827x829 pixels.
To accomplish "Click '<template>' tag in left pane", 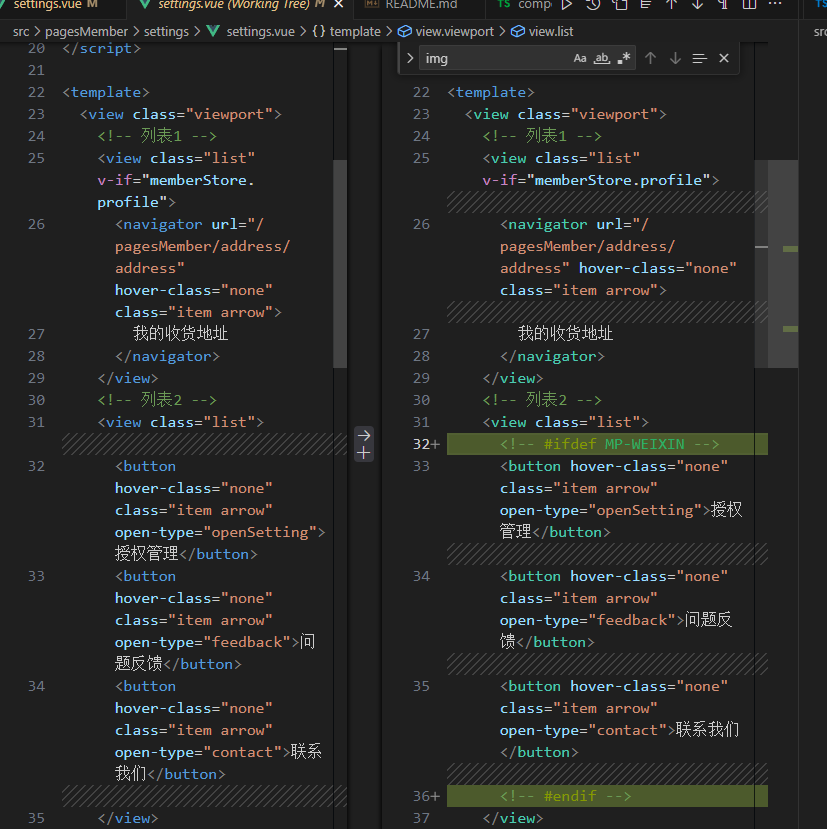I will pos(106,93).
